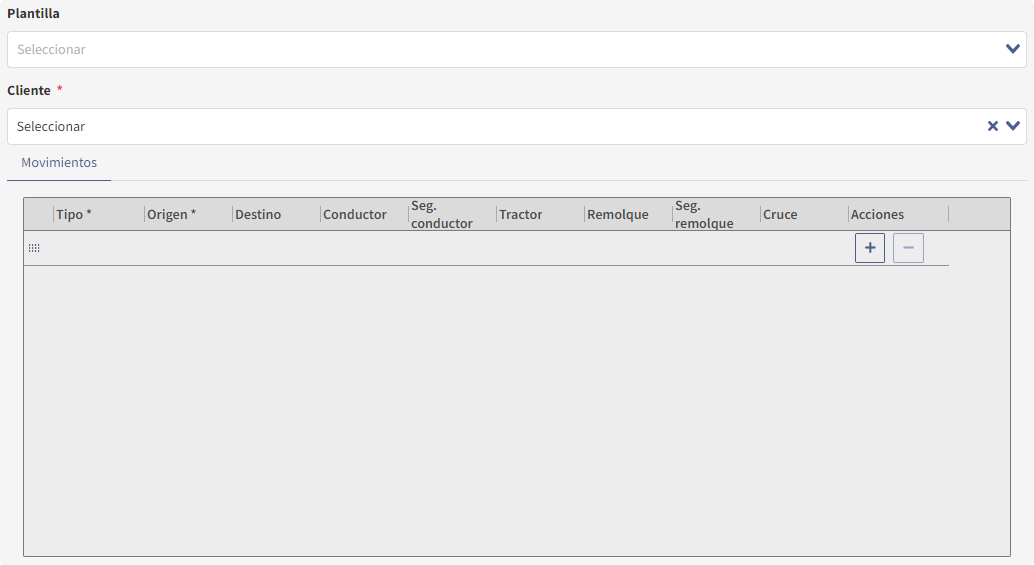Click the row drag handle icon

[x=34, y=248]
